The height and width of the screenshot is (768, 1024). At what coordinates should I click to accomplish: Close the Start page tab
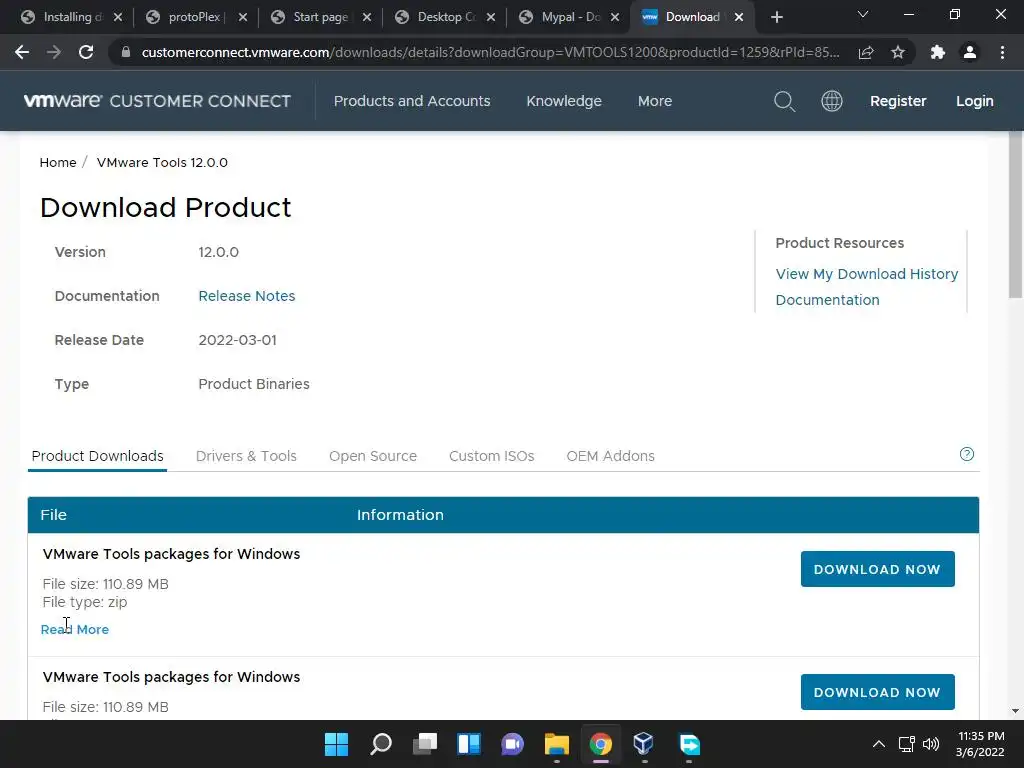click(367, 17)
